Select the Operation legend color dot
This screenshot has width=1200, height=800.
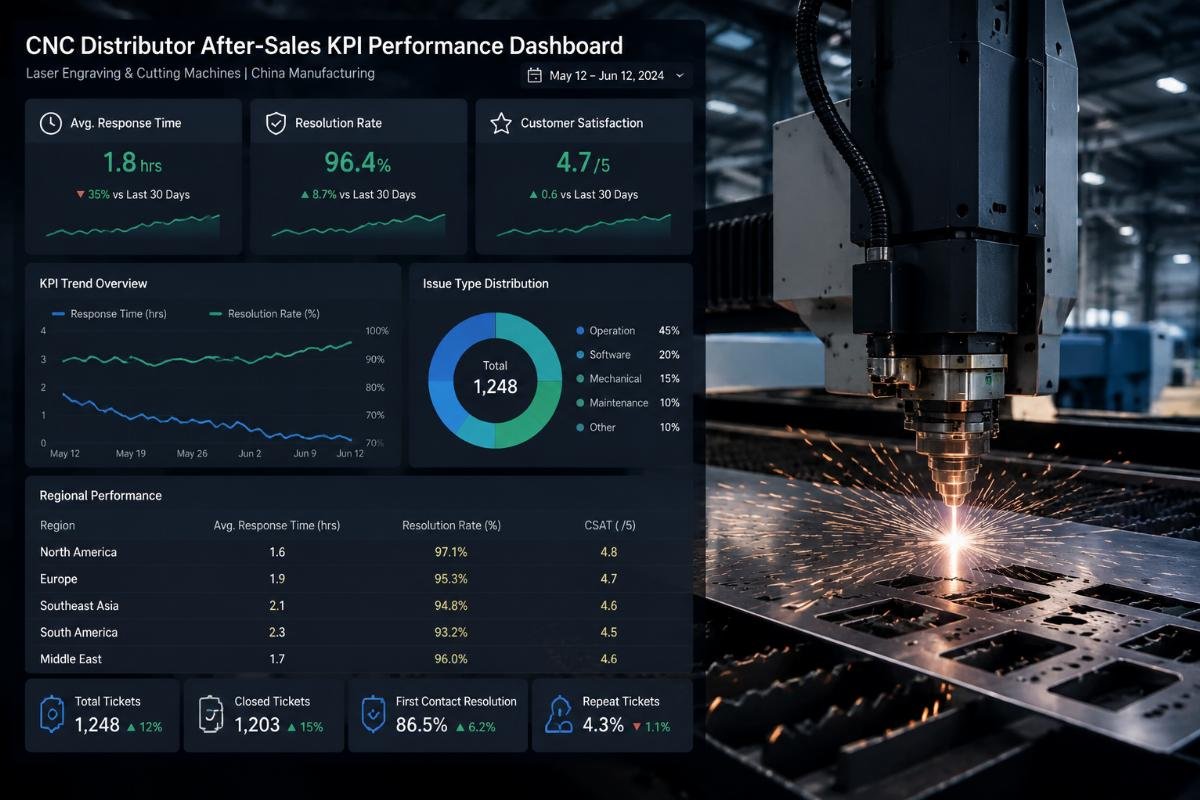click(x=580, y=331)
